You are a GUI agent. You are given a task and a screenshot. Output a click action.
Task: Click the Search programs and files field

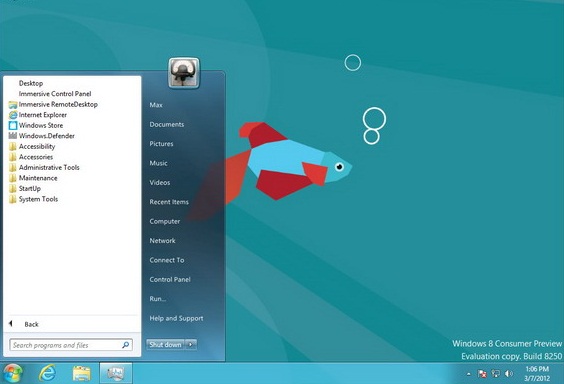pyautogui.click(x=71, y=345)
